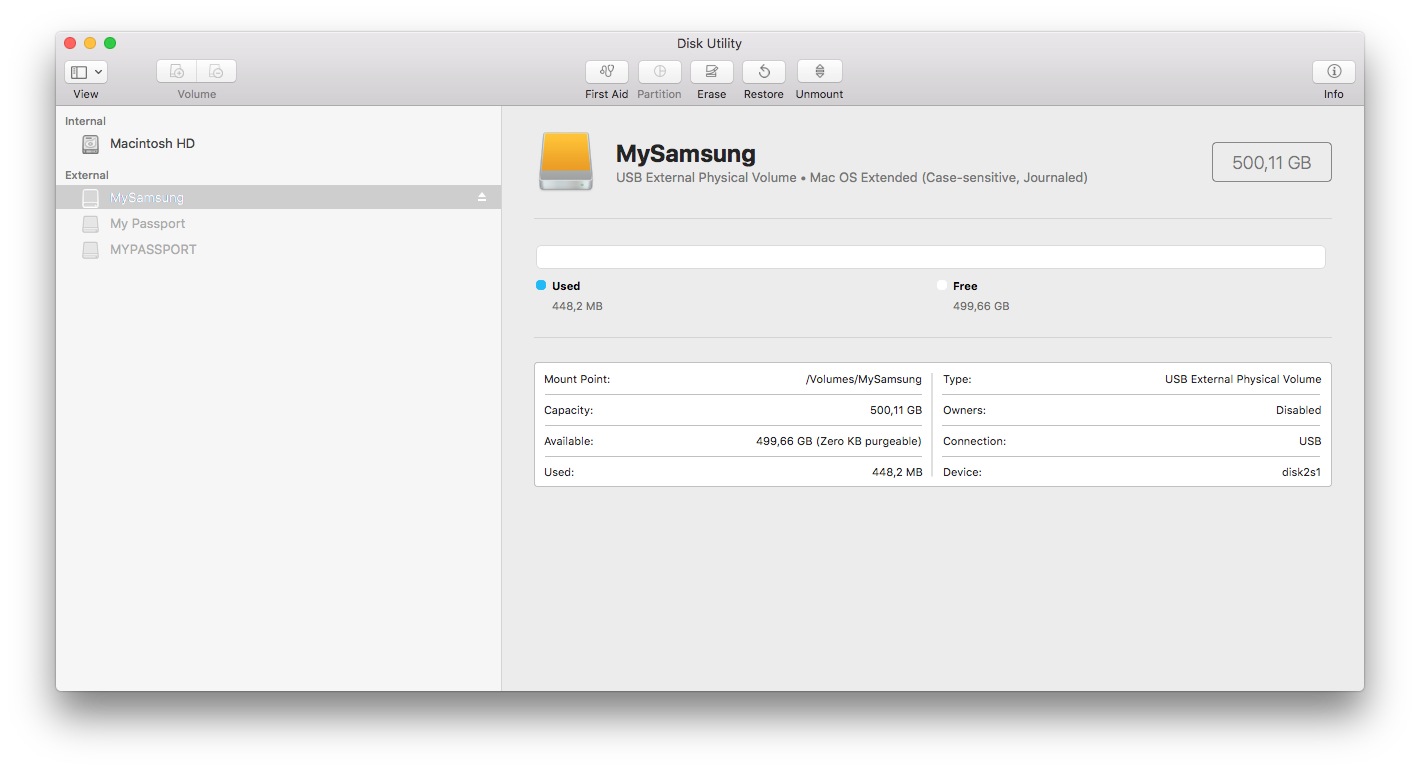Click Available value 499,66 GB purgeable

click(839, 441)
